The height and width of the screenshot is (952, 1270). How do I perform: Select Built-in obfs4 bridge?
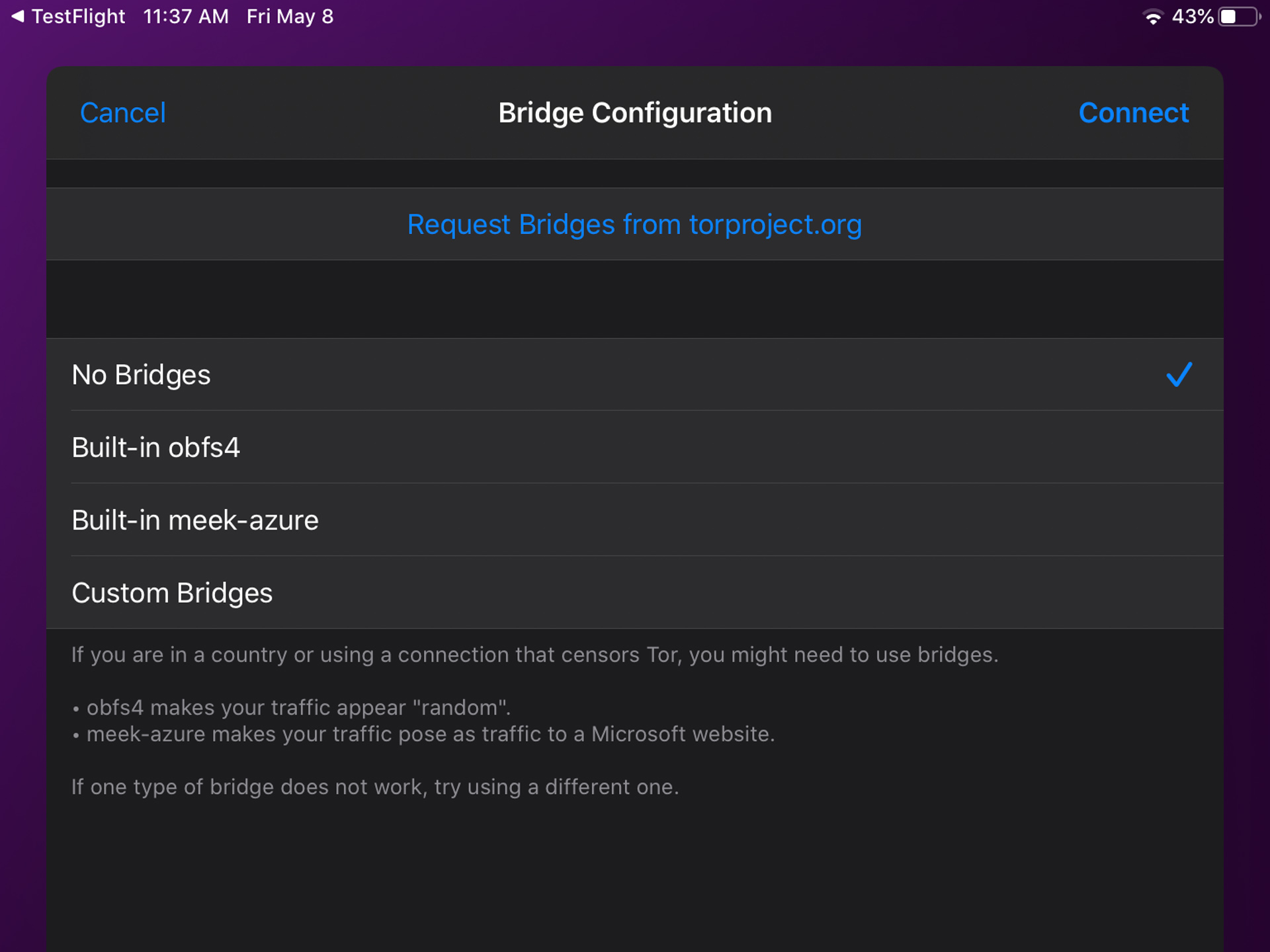634,446
